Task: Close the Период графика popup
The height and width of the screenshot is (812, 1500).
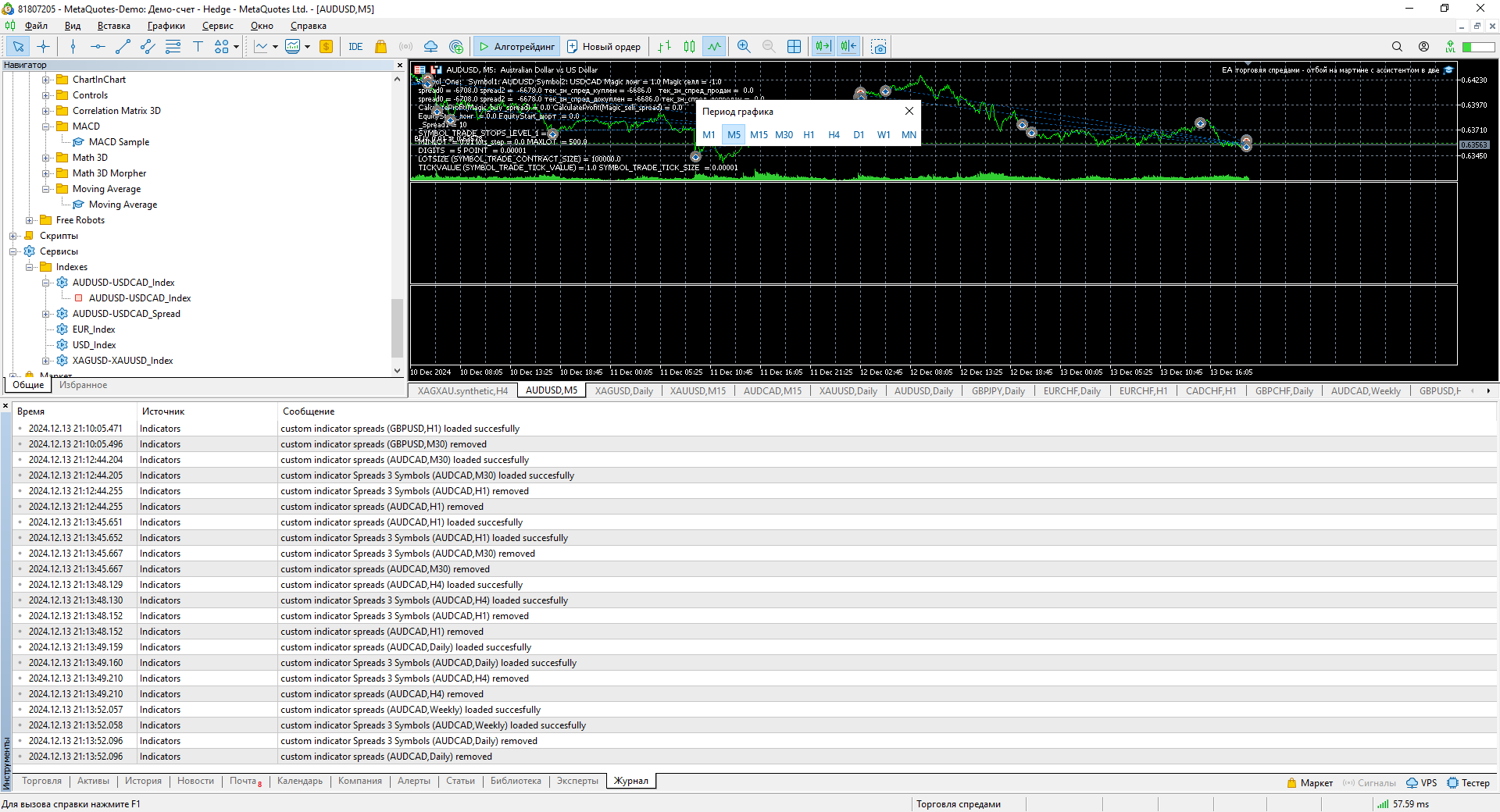Action: pyautogui.click(x=909, y=111)
